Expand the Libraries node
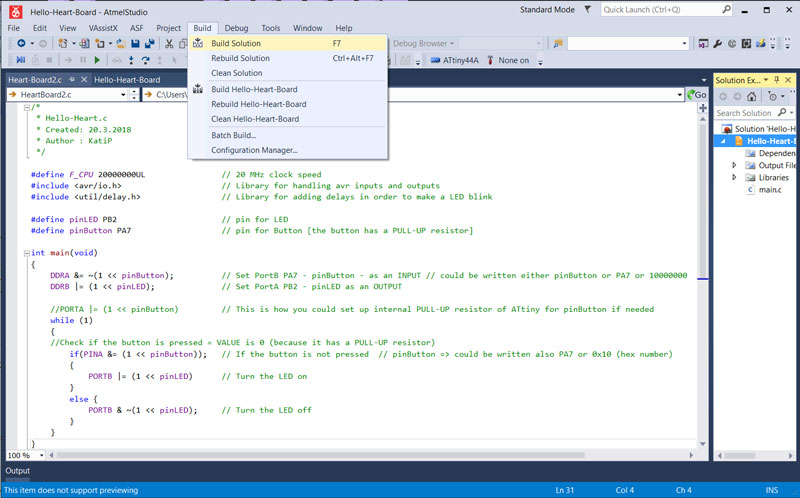This screenshot has width=800, height=498. point(734,178)
